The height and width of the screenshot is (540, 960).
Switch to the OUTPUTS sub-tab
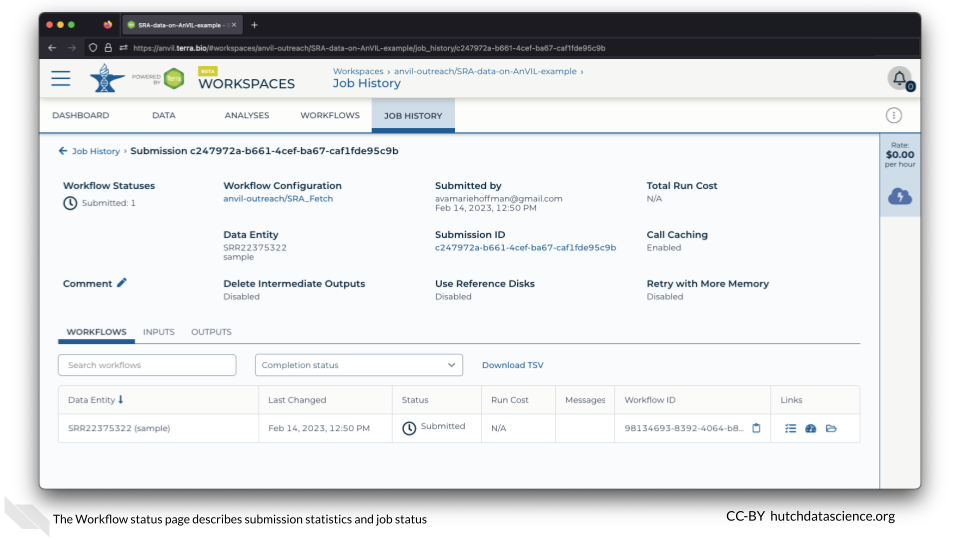pyautogui.click(x=211, y=332)
